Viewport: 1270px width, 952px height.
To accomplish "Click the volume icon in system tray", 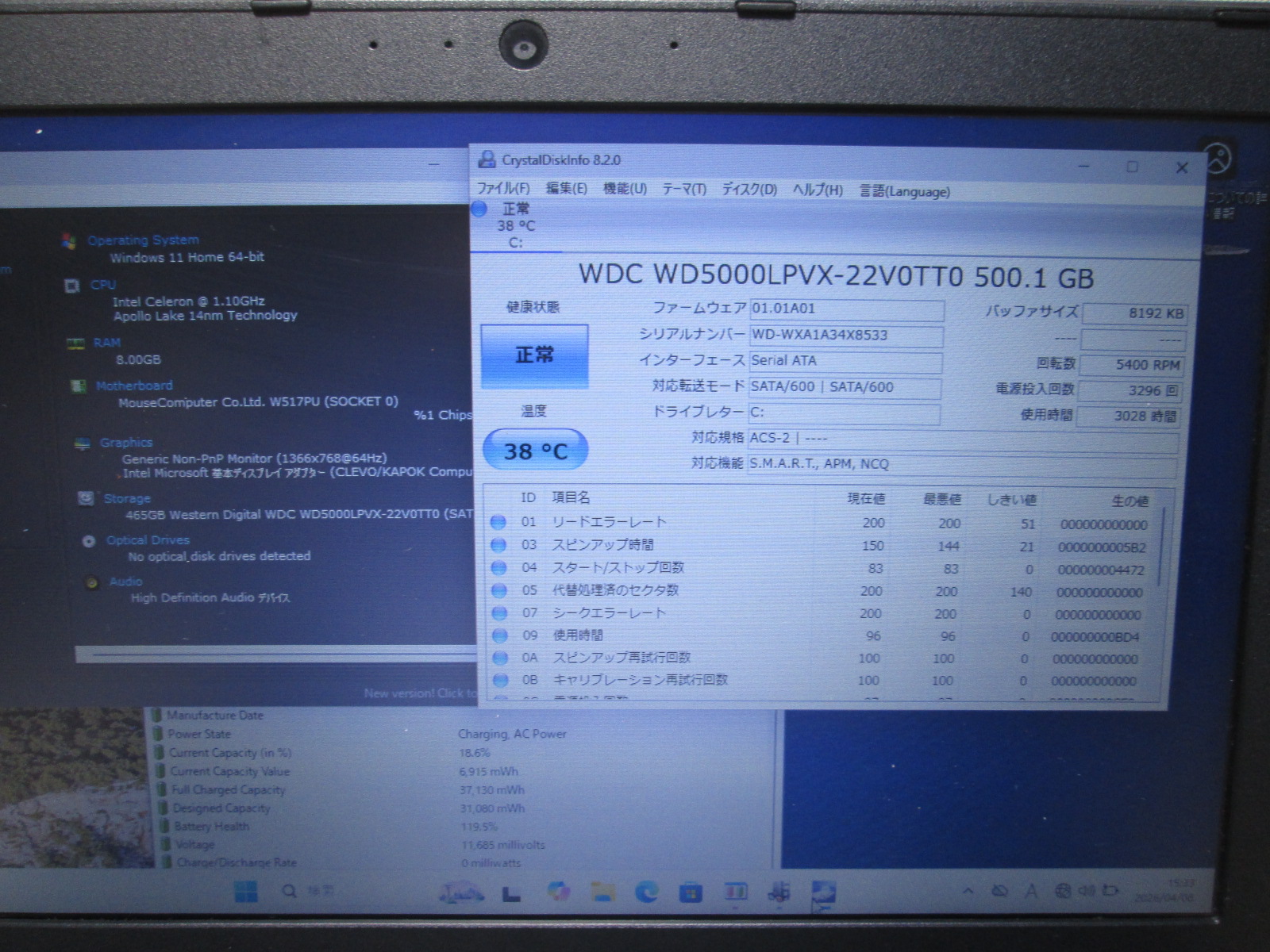I will pos(1086,891).
